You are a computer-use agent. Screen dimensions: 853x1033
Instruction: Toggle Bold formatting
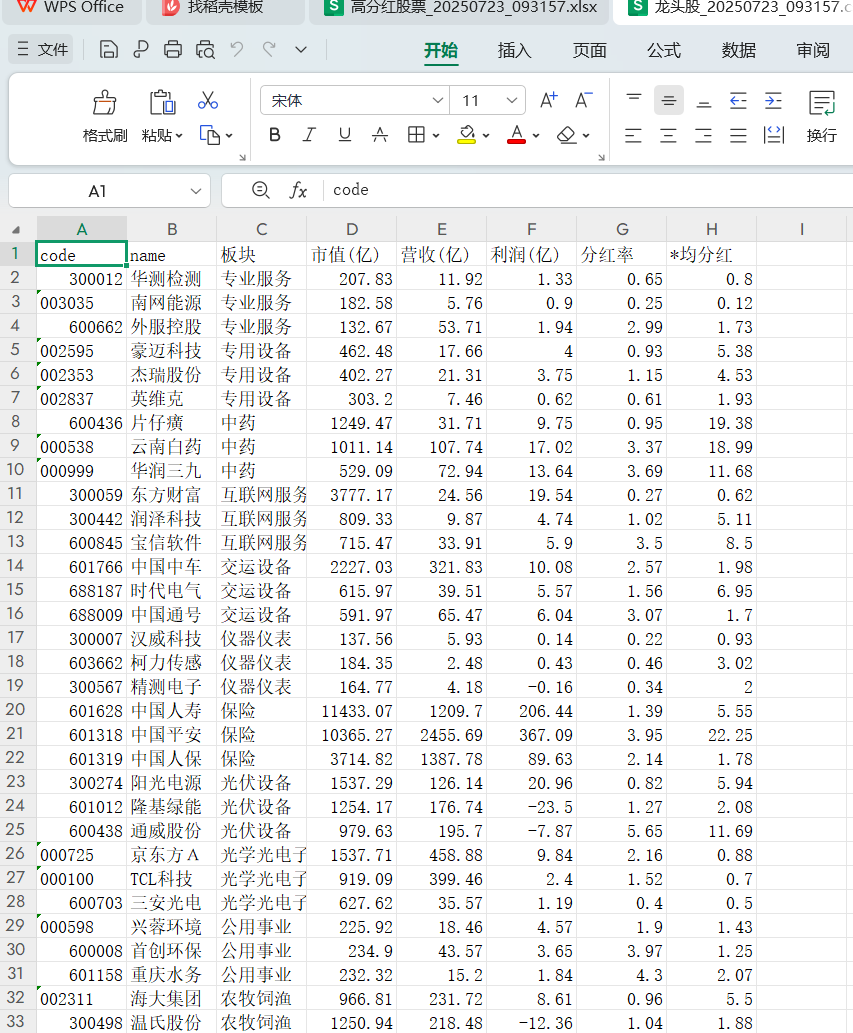275,135
